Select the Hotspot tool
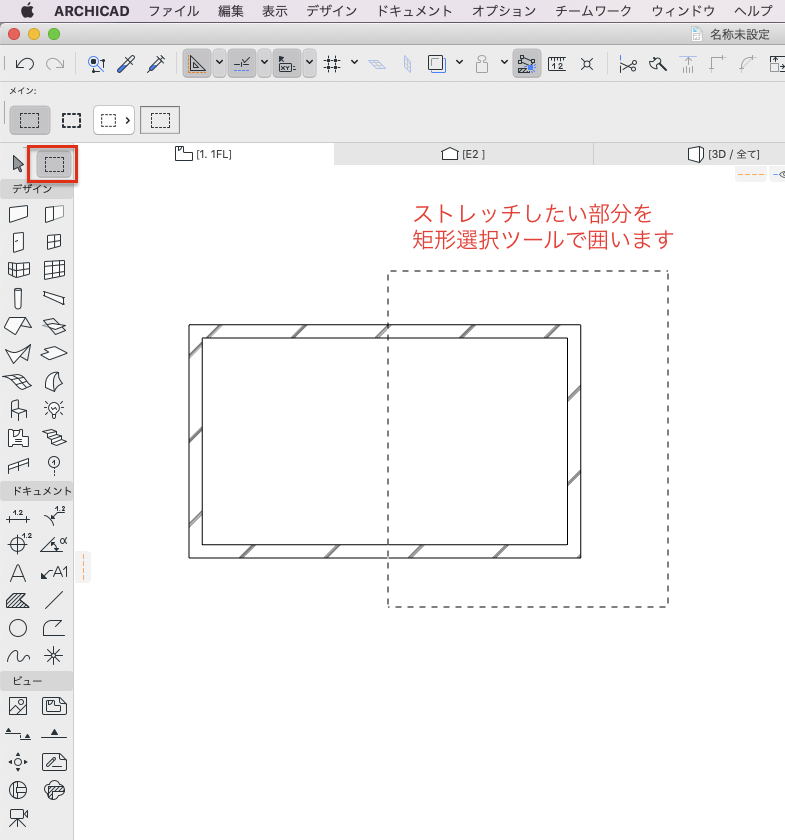The image size is (785, 840). (x=54, y=656)
